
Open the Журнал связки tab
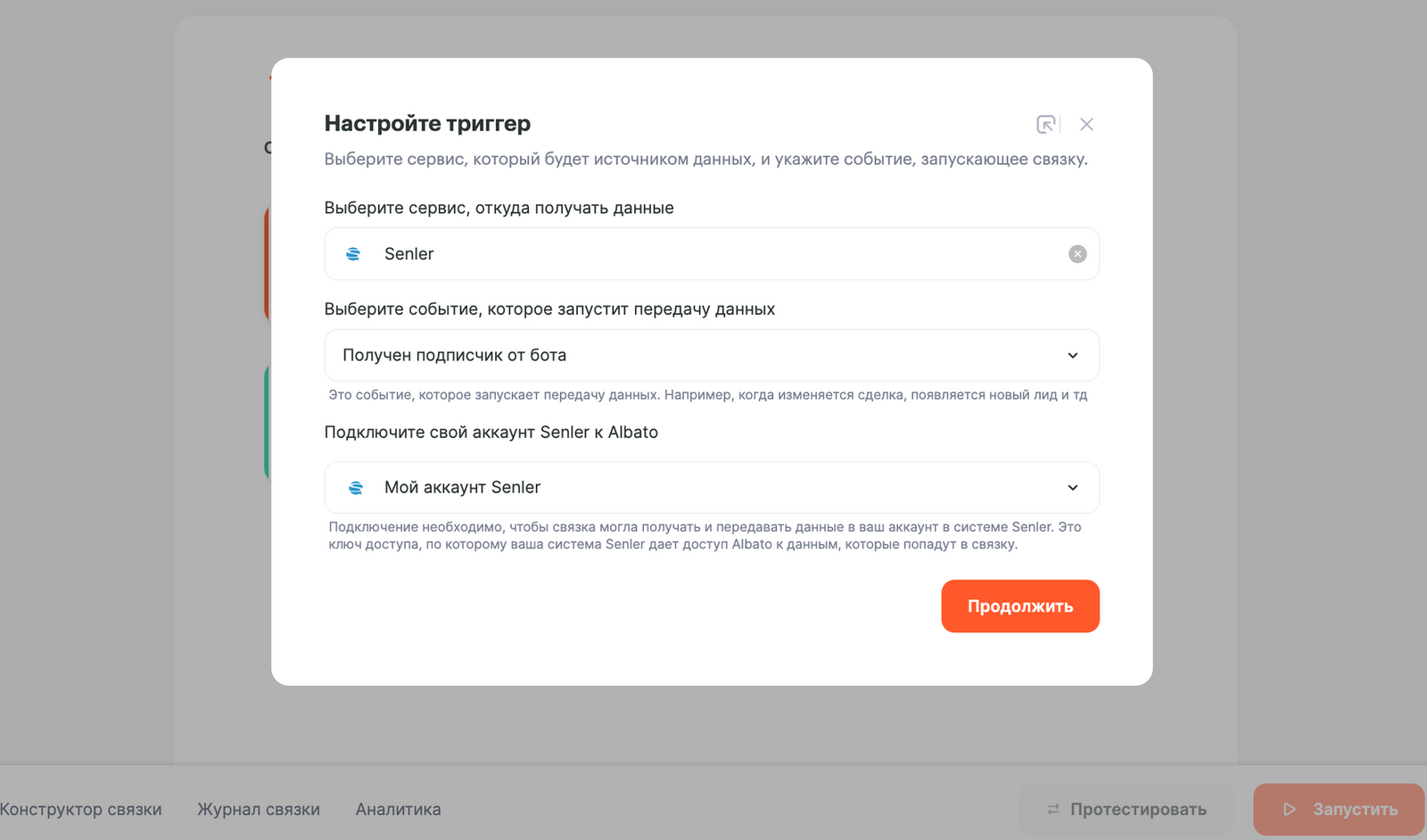click(259, 810)
